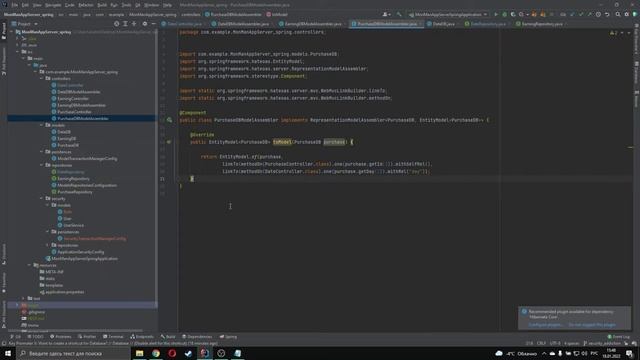Click the override gutter icon beside toModel method

[x=169, y=142]
